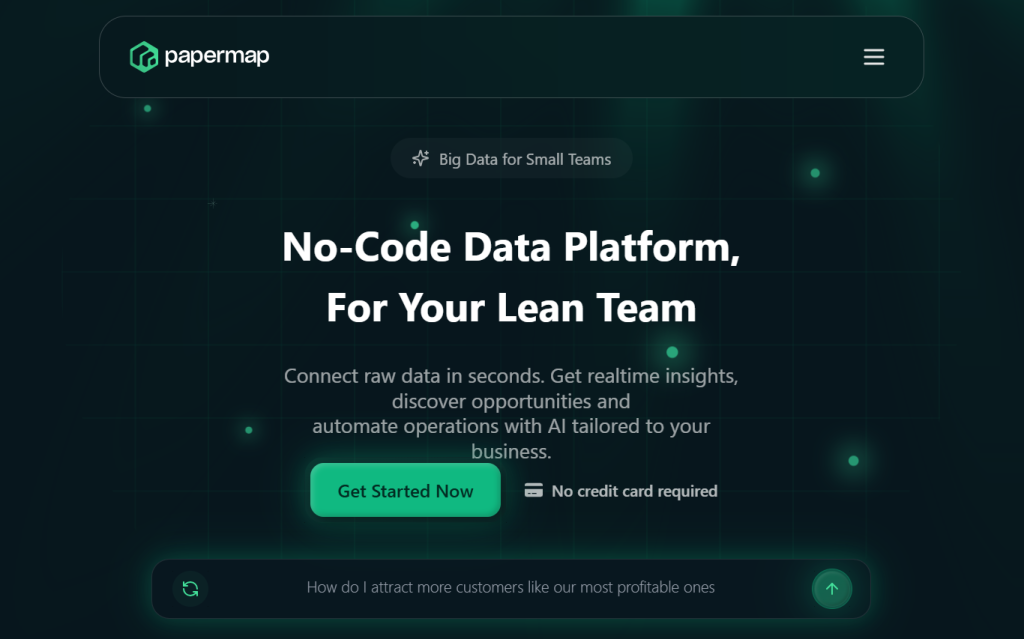The width and height of the screenshot is (1024, 639).
Task: Click the sparkle icon in the announcement badge
Action: (x=420, y=158)
